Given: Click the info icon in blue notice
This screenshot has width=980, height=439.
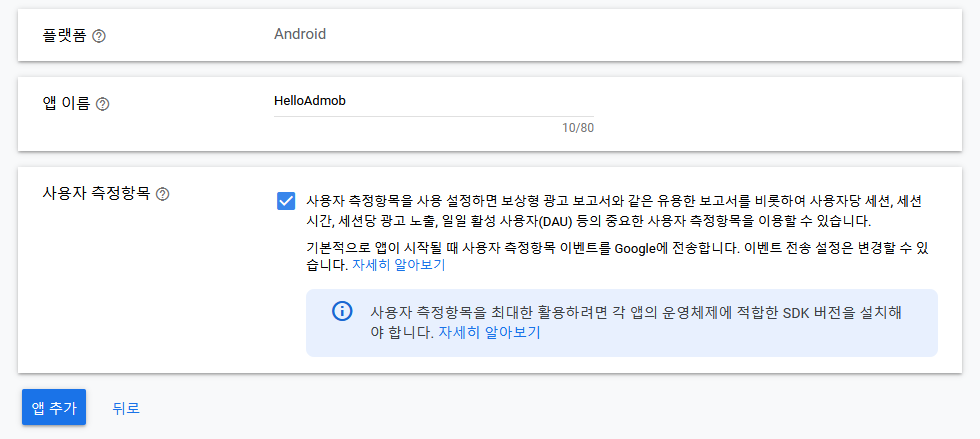Looking at the screenshot, I should coord(342,311).
